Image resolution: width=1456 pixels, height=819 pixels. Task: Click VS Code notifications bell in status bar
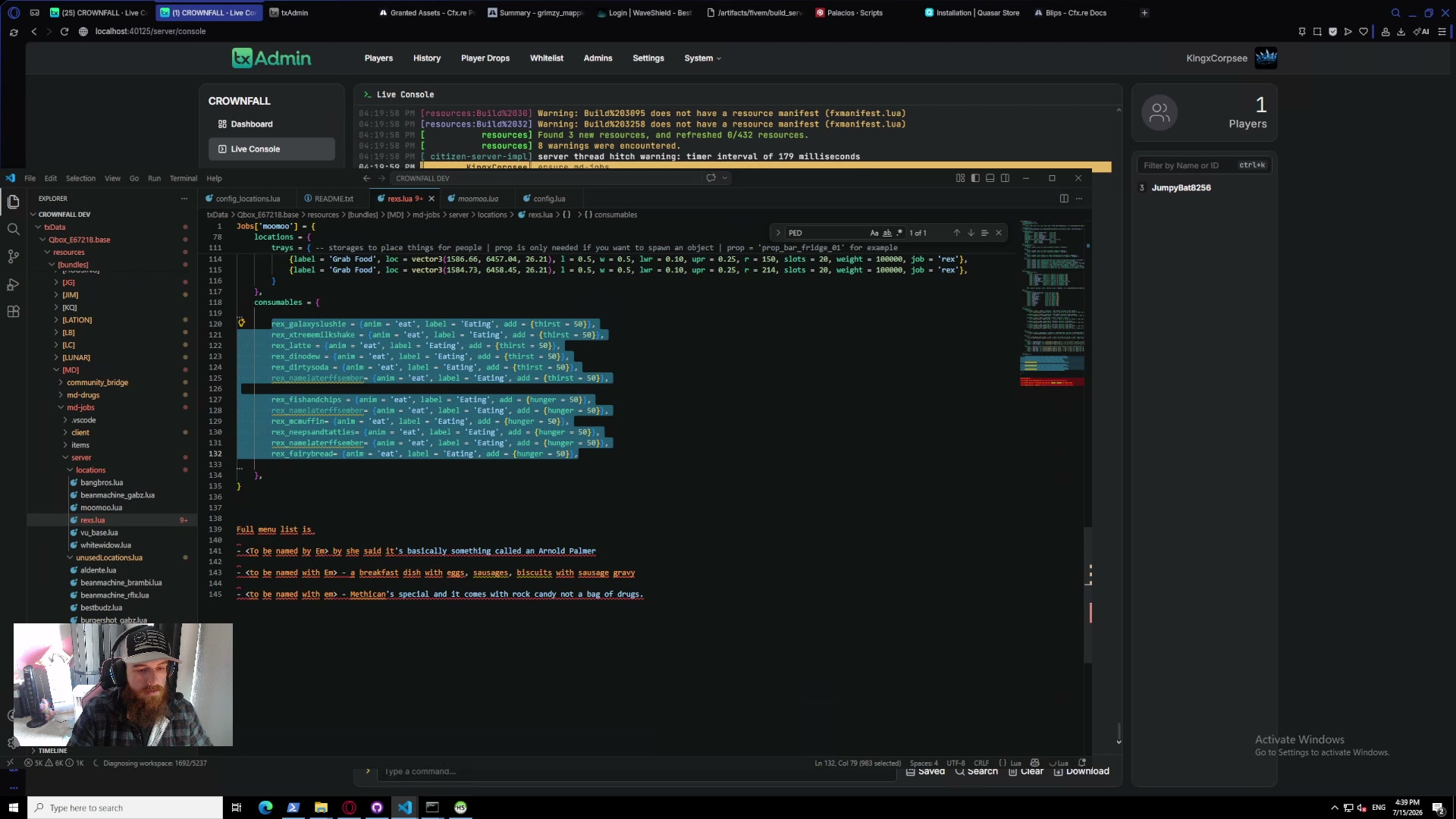point(1082,763)
